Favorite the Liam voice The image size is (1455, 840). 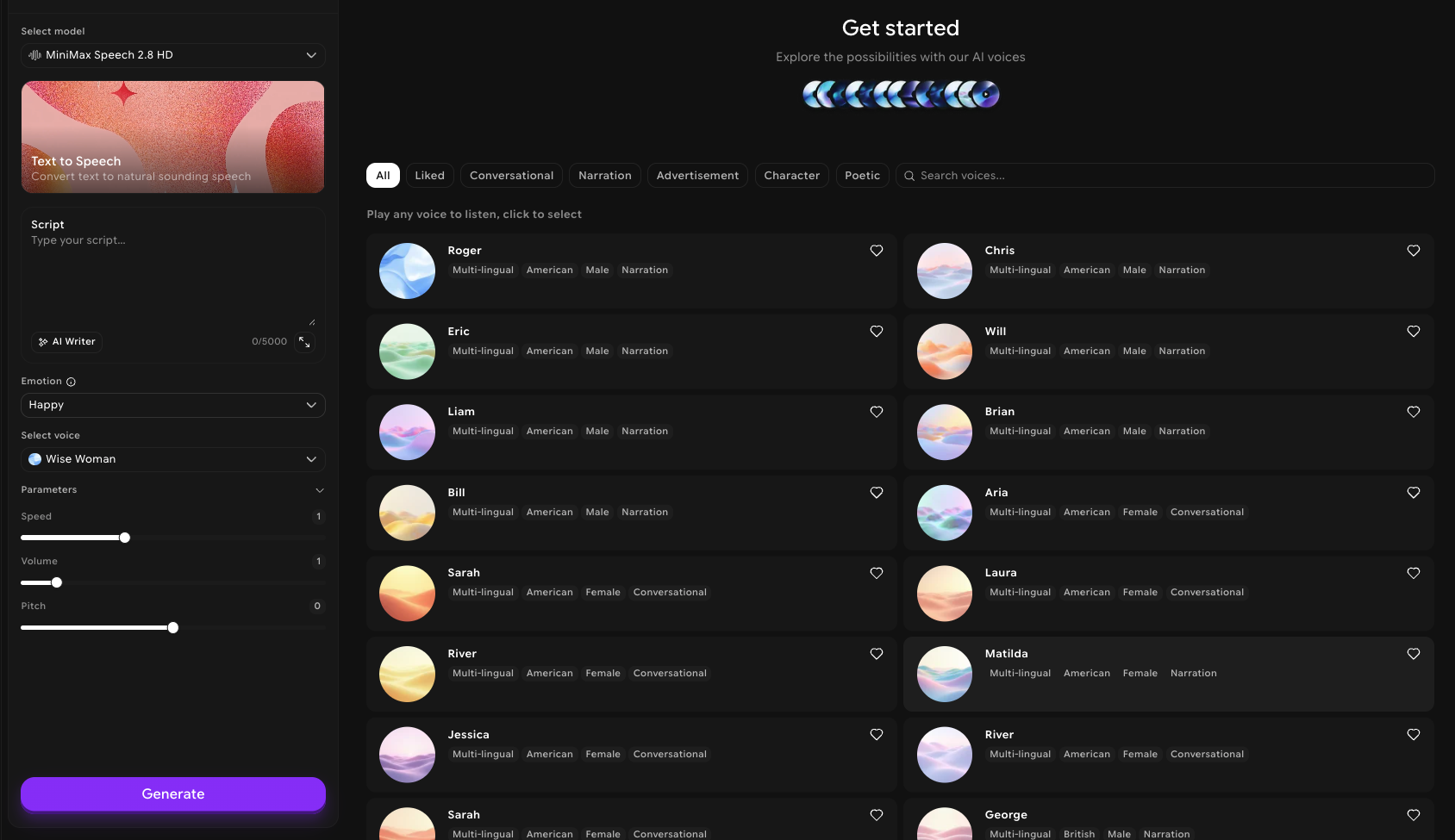click(877, 412)
